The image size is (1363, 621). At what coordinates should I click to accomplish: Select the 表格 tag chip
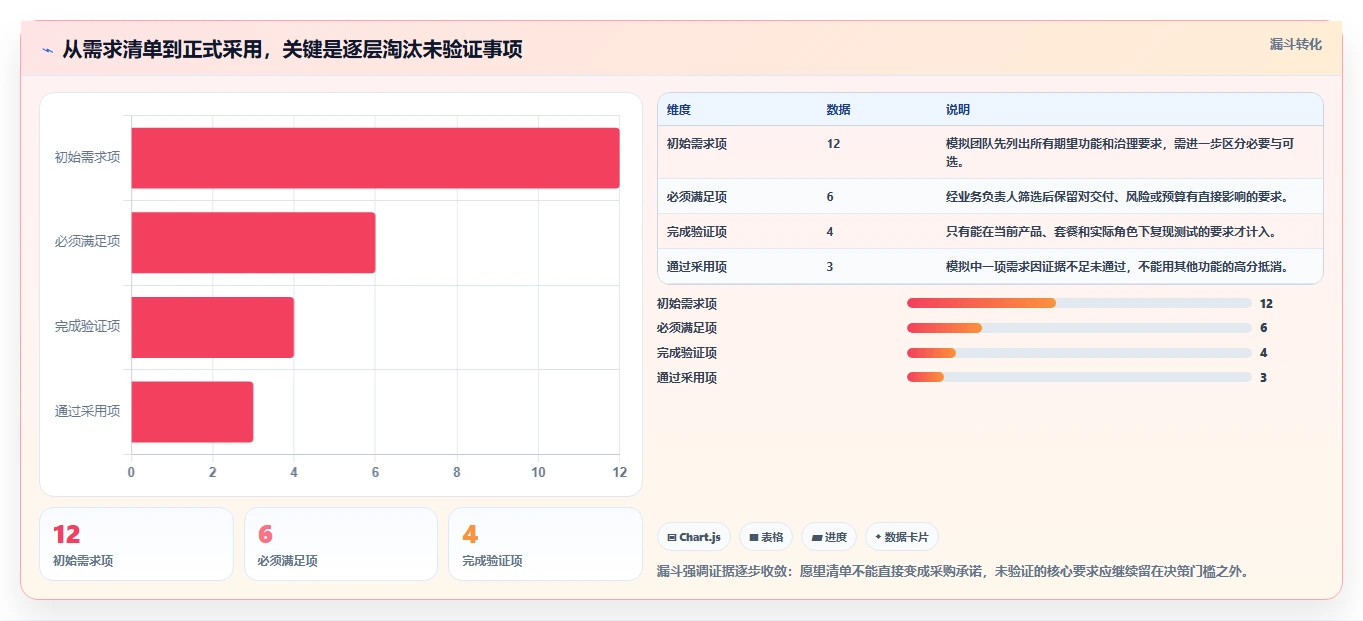coord(766,537)
